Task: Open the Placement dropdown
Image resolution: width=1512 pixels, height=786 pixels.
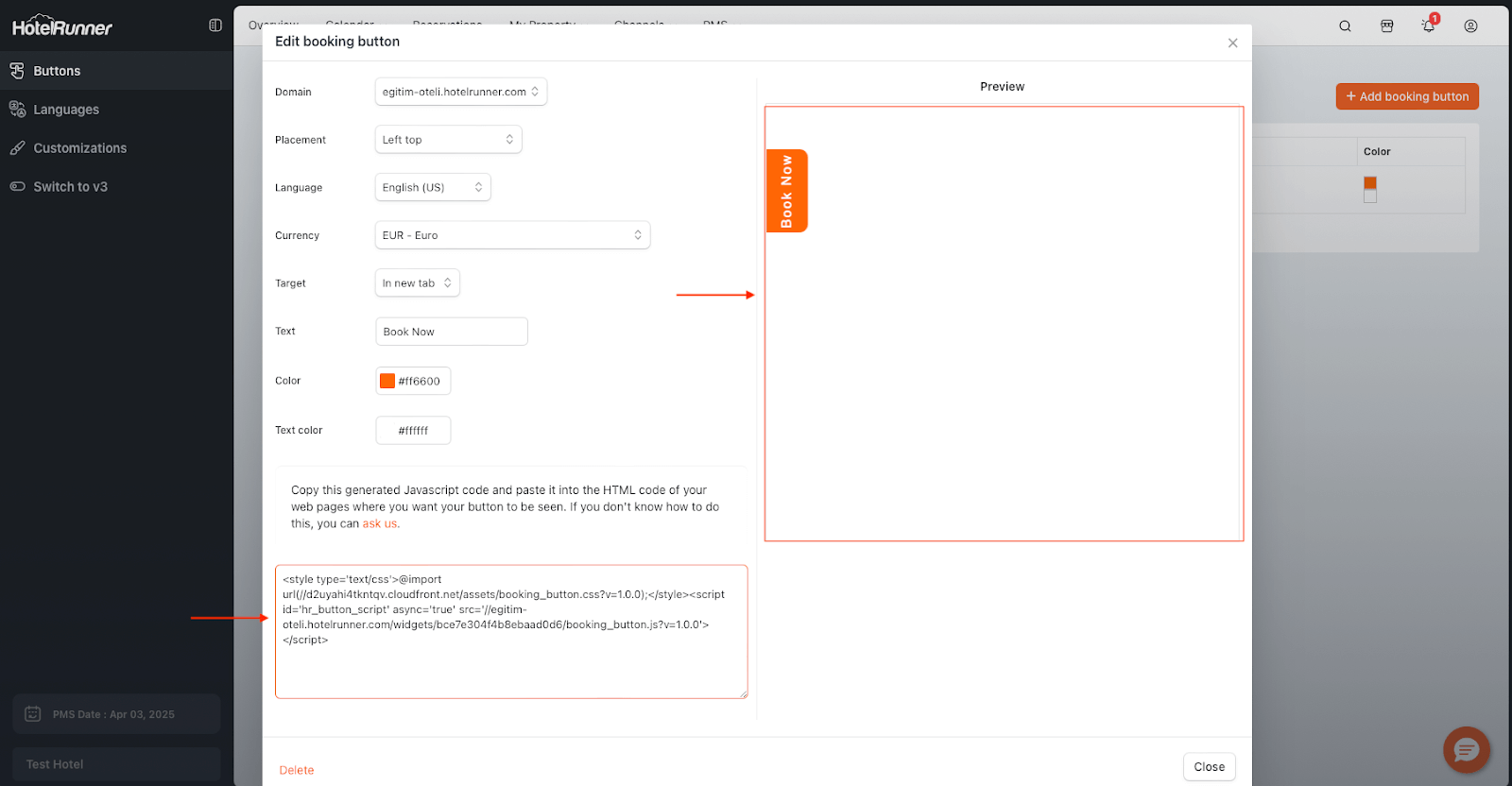Action: pos(448,140)
